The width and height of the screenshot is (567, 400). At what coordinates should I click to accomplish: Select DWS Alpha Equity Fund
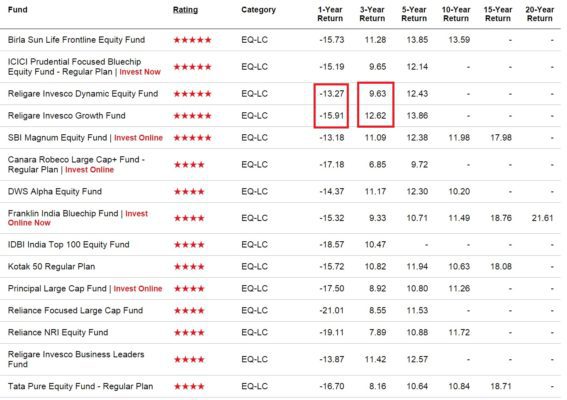point(55,191)
